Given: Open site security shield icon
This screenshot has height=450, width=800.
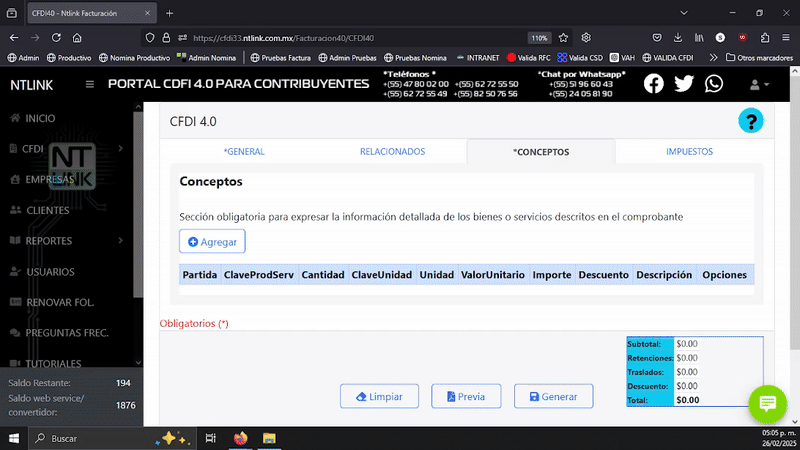Looking at the screenshot, I should (x=149, y=38).
